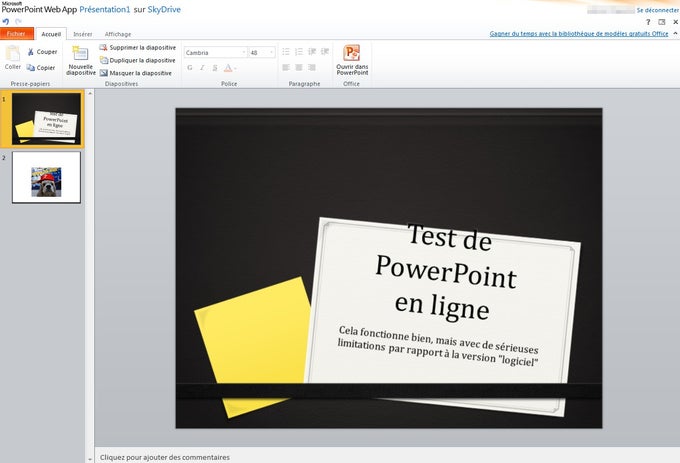The image size is (680, 463).
Task: Apply bulleted list
Action: pyautogui.click(x=286, y=52)
